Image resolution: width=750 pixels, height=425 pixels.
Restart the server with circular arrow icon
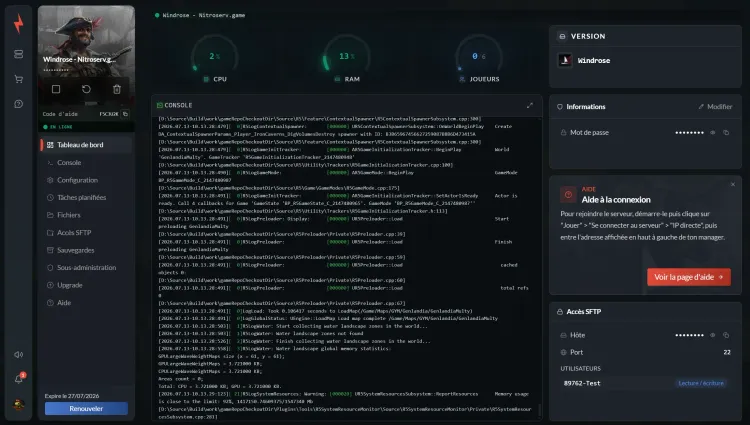(x=86, y=89)
